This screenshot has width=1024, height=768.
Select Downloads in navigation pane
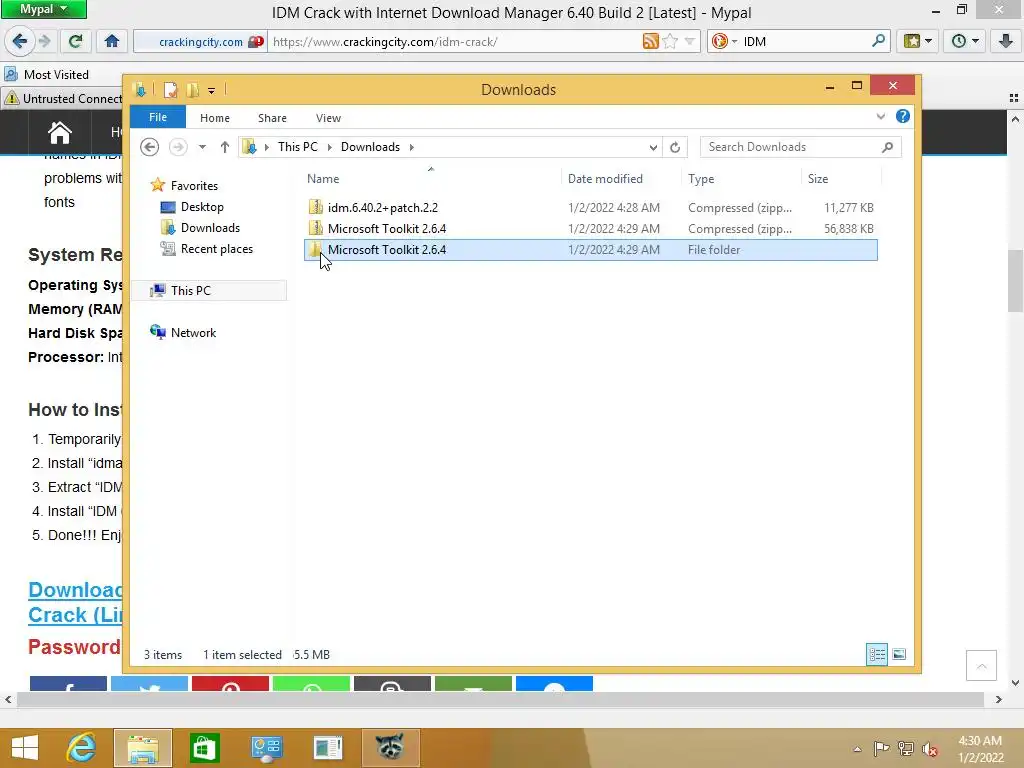pos(210,228)
